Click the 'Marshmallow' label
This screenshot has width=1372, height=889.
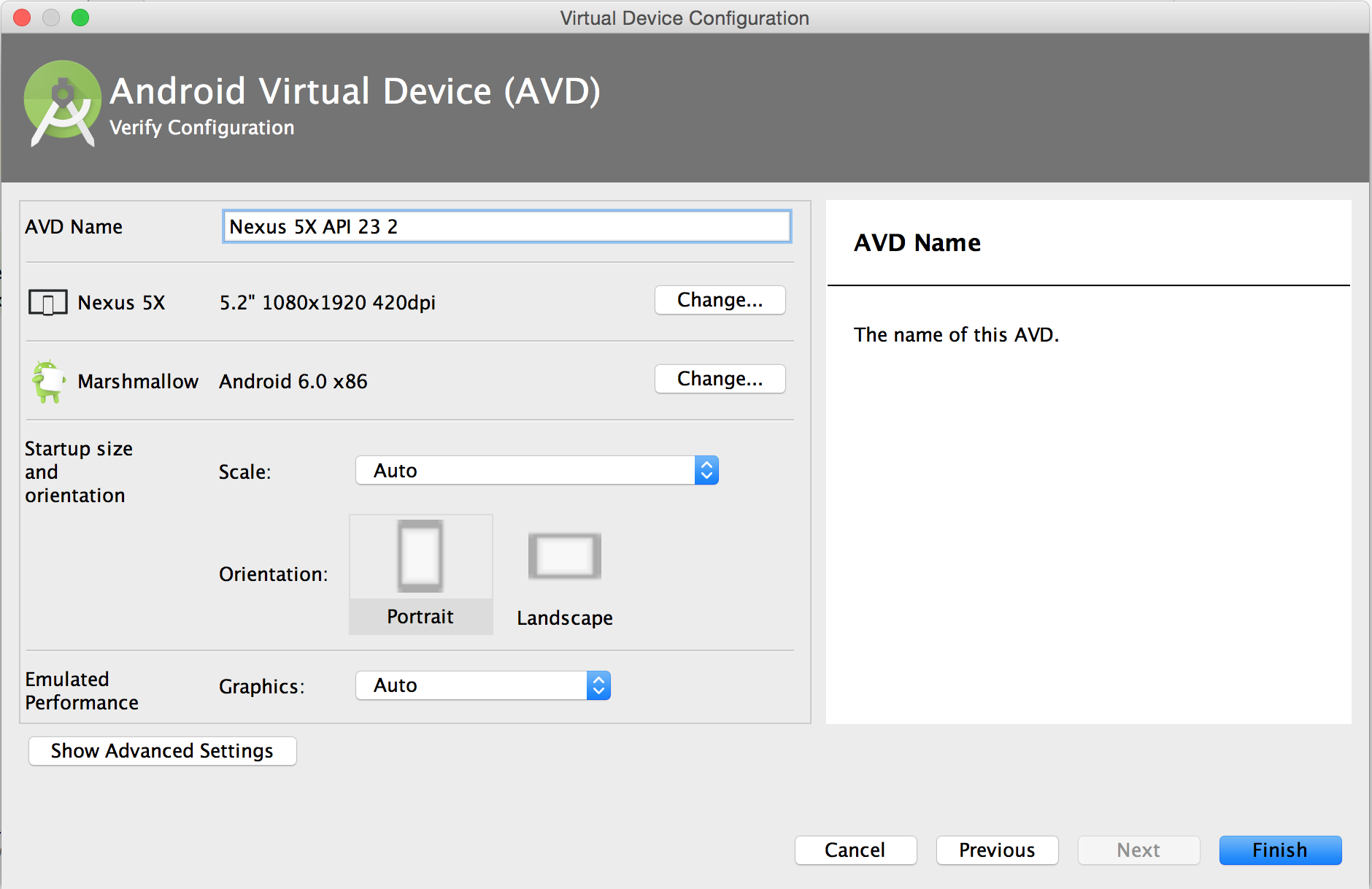tap(138, 382)
